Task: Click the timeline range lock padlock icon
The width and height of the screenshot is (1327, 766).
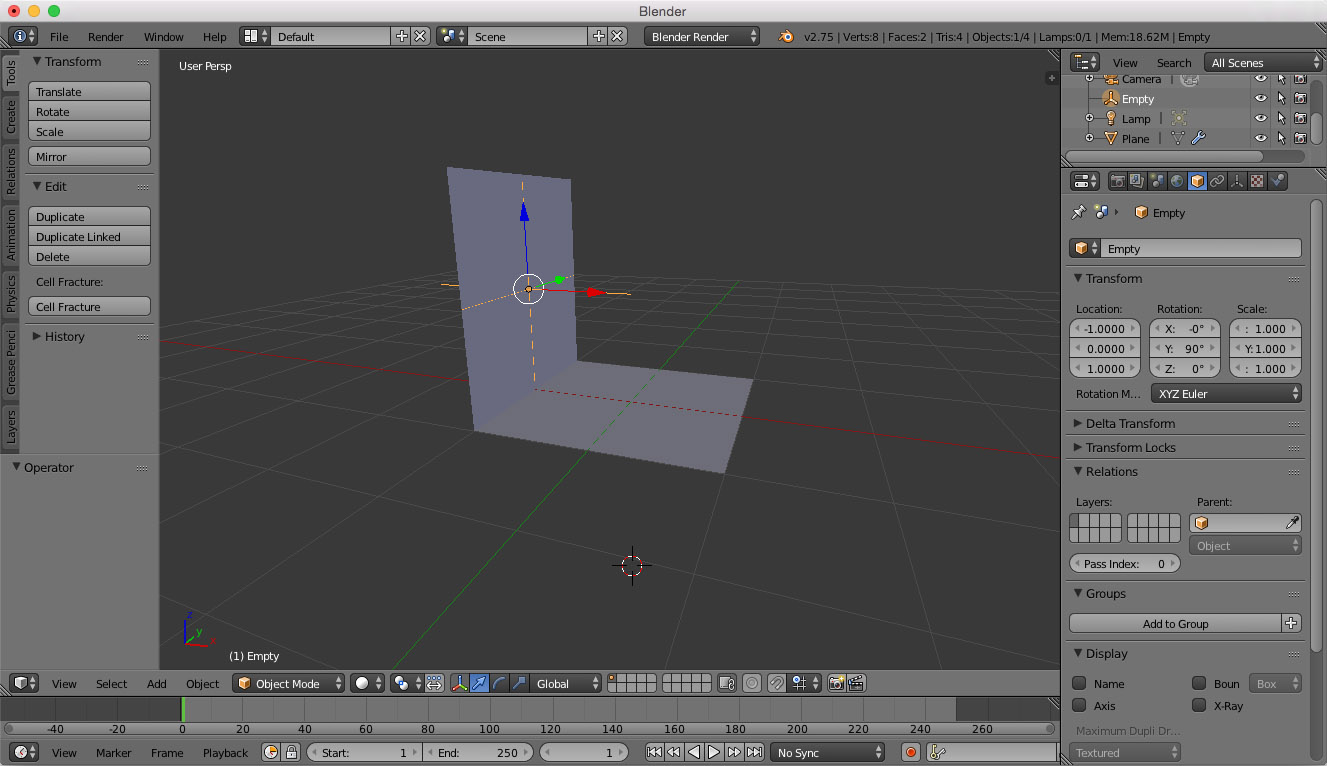Action: pos(291,752)
